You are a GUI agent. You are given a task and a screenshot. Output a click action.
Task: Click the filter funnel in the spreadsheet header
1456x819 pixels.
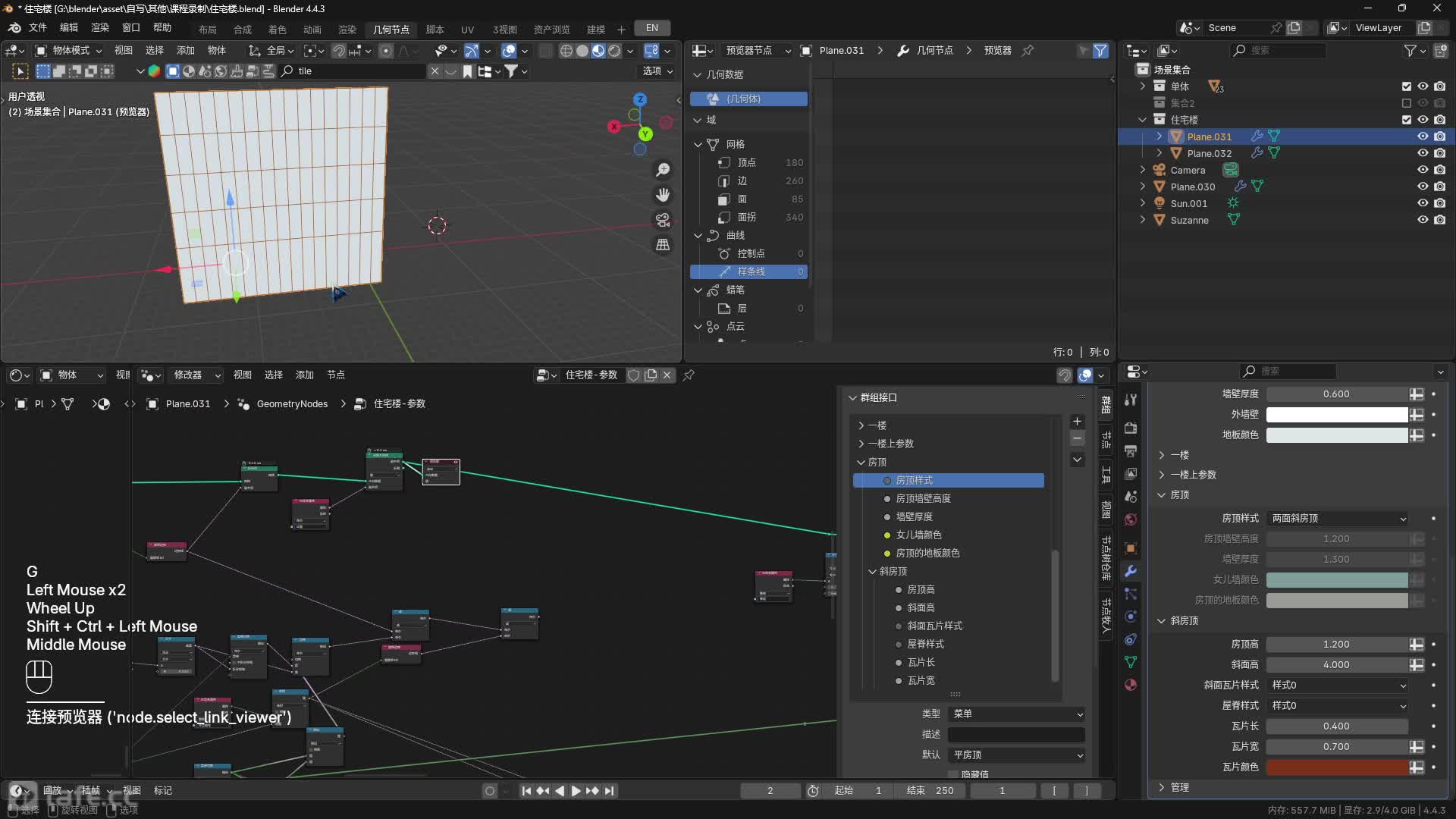[1100, 51]
